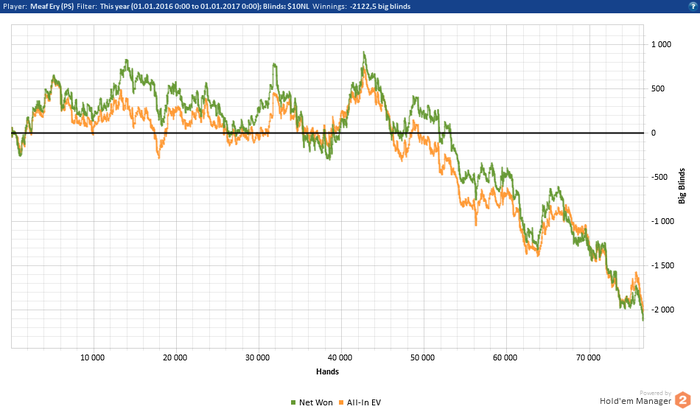The image size is (700, 412).
Task: Click the This year date filter text
Action: point(180,6)
